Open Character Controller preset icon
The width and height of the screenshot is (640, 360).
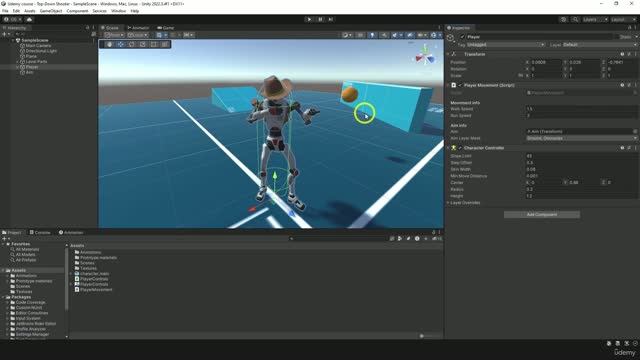pyautogui.click(x=629, y=148)
